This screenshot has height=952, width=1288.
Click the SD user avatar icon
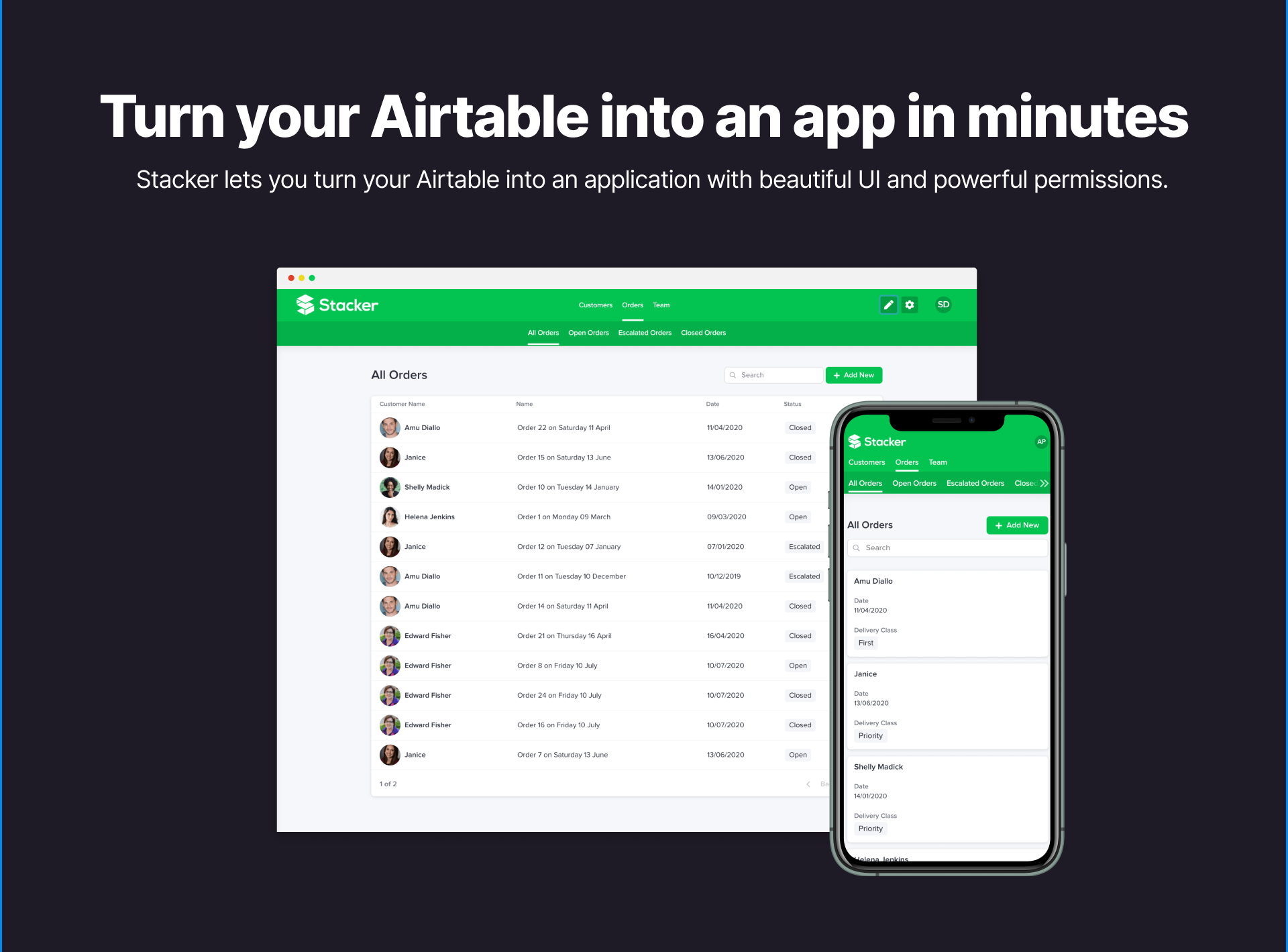pyautogui.click(x=940, y=305)
